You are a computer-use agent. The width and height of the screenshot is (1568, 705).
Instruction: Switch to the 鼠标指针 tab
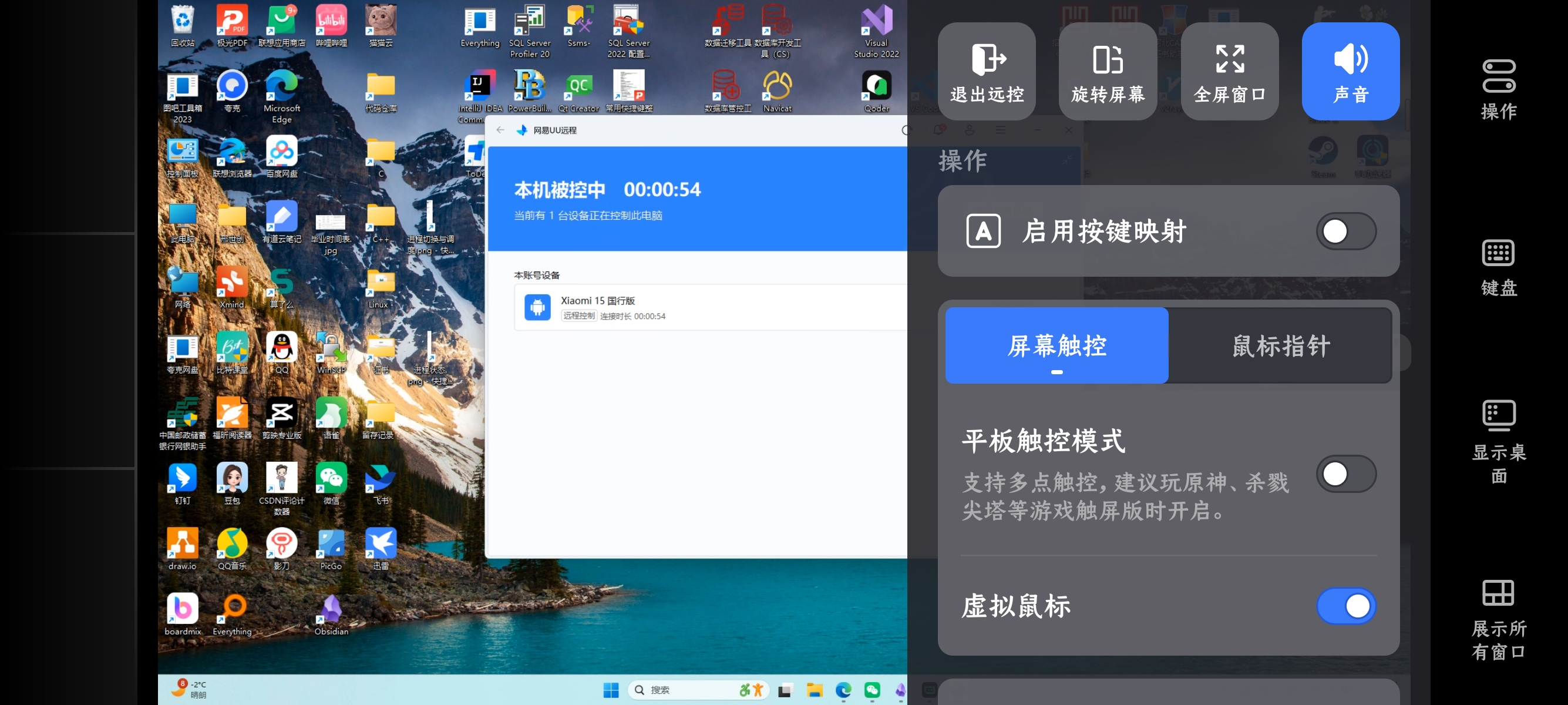coord(1280,346)
